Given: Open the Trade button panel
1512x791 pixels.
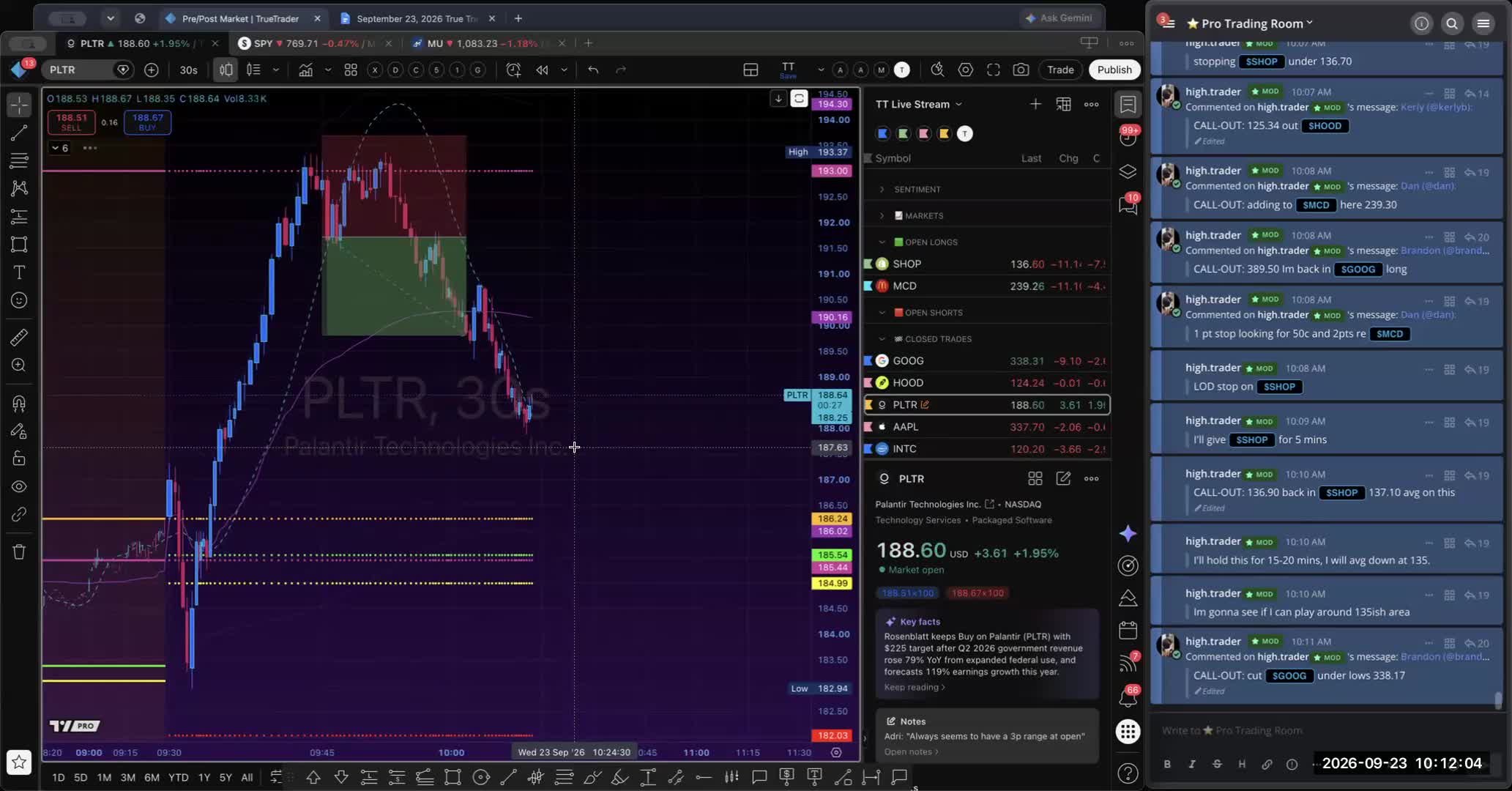Looking at the screenshot, I should pos(1060,70).
